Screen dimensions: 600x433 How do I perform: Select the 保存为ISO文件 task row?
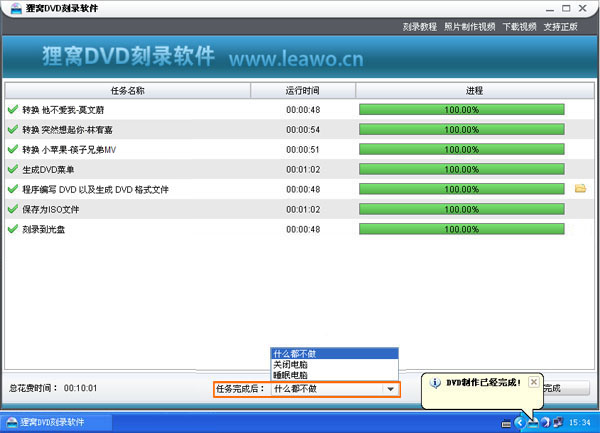(300, 209)
